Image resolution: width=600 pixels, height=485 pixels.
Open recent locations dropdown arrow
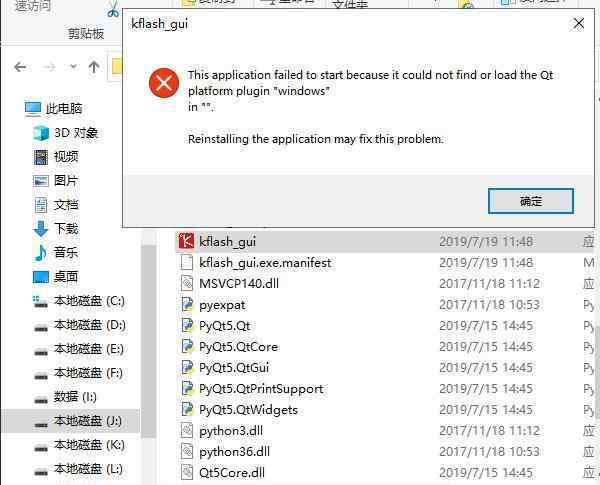[73, 67]
